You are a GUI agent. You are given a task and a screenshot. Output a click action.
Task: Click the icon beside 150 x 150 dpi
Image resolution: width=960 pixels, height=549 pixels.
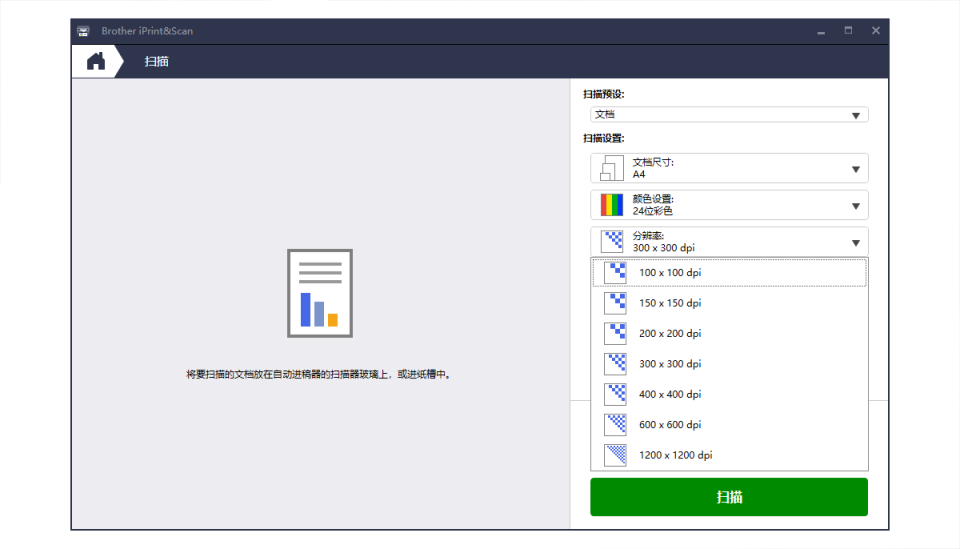[615, 303]
